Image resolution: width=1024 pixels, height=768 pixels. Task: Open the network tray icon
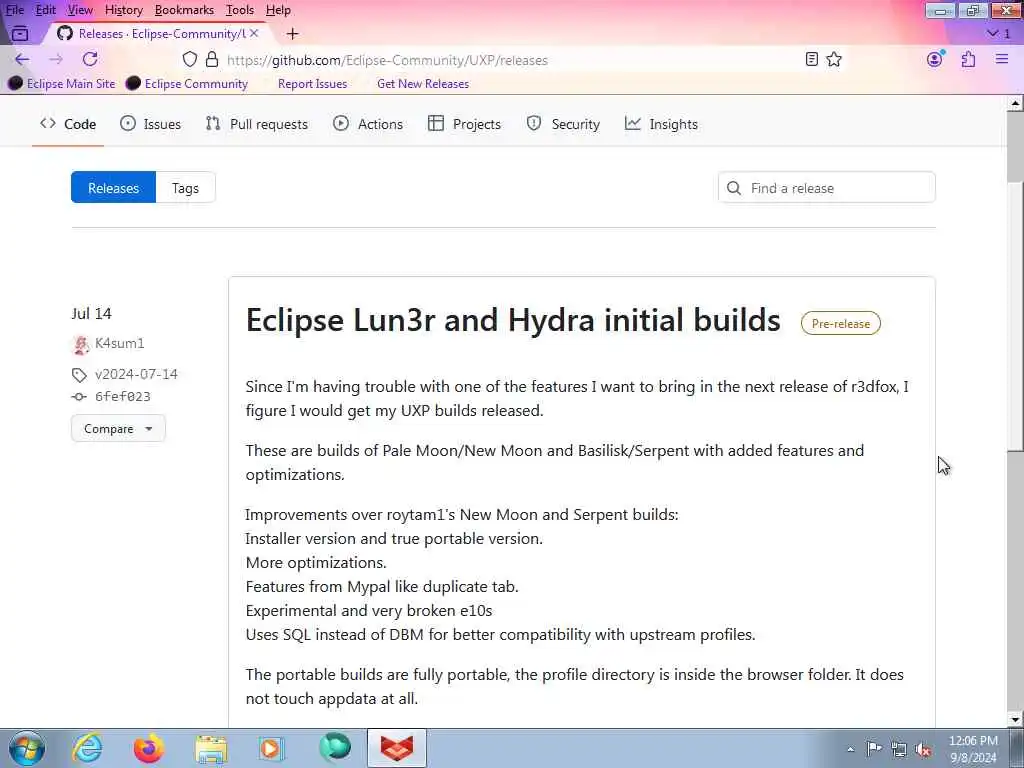pyautogui.click(x=899, y=749)
